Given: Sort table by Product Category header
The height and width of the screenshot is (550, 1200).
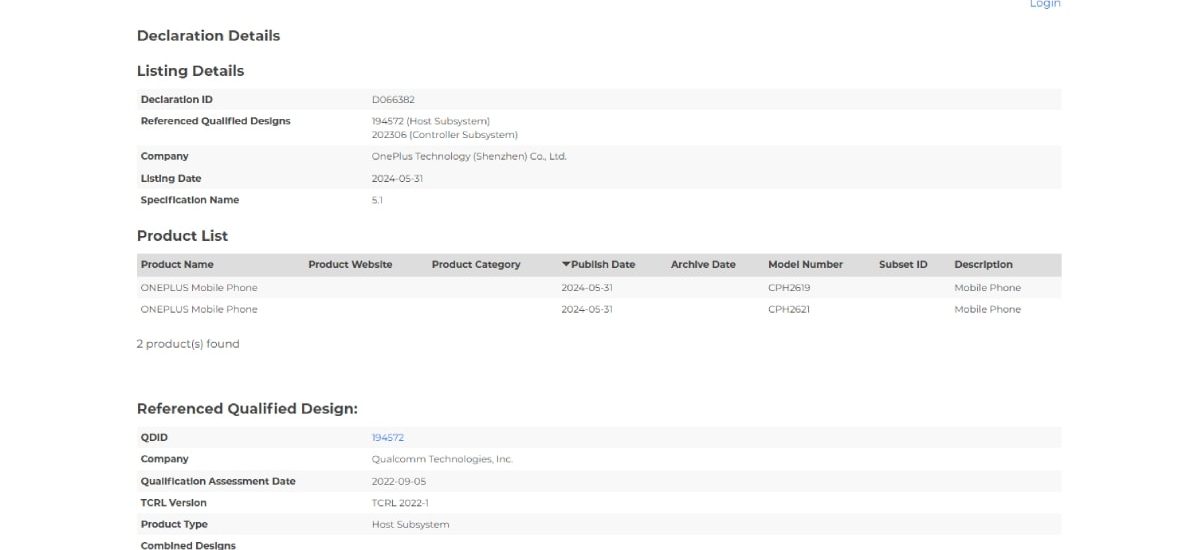Looking at the screenshot, I should [x=476, y=265].
